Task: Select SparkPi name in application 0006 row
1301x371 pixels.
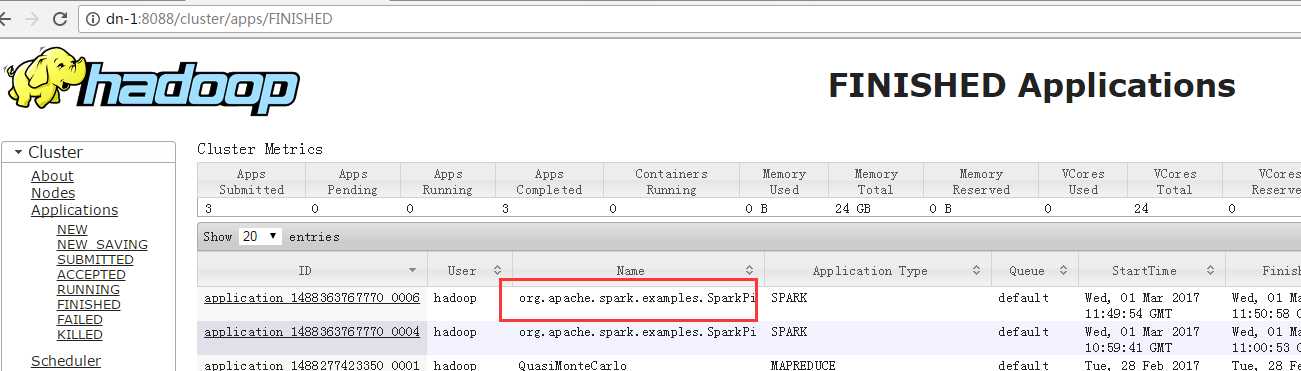Action: click(637, 298)
